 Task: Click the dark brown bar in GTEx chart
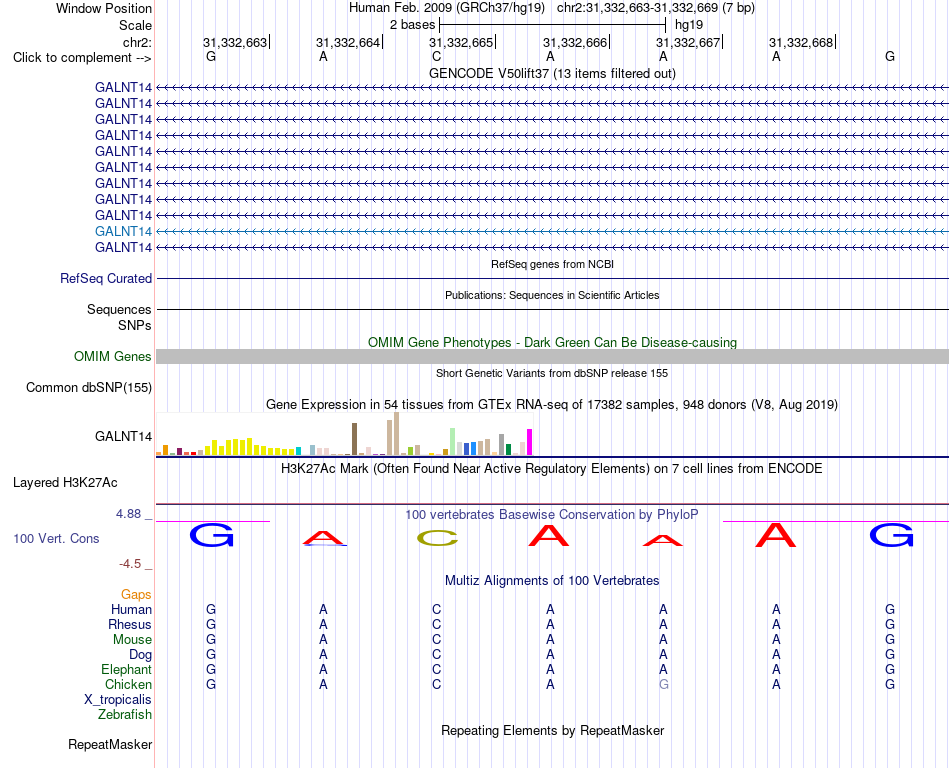coord(354,439)
